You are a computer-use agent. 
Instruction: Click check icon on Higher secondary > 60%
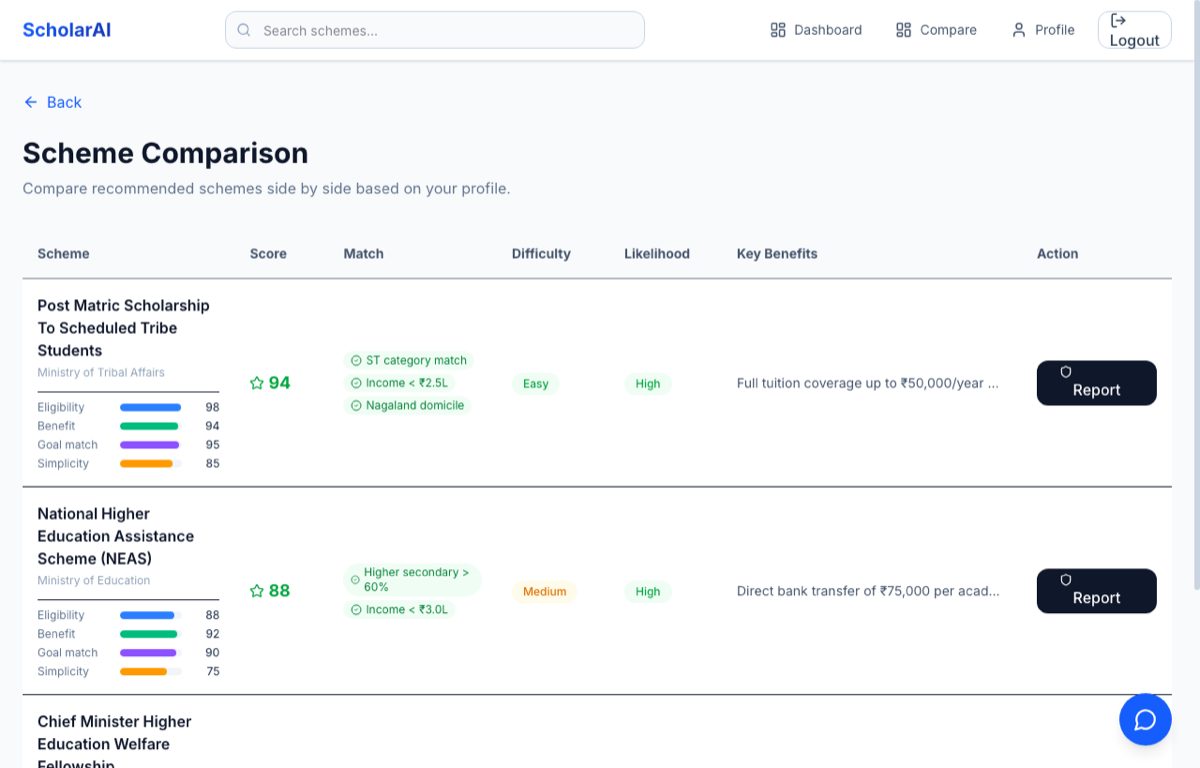pos(354,580)
